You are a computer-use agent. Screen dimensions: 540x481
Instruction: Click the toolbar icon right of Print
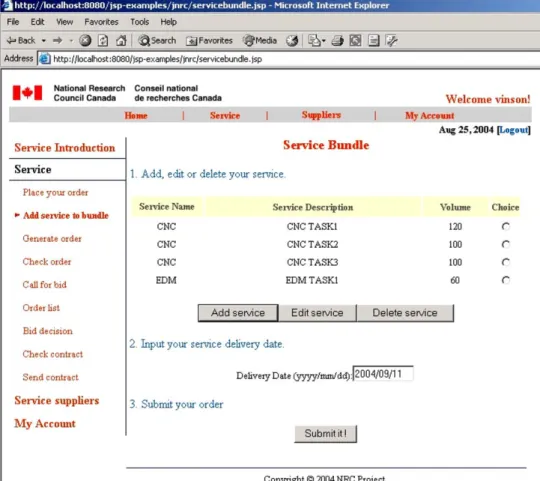(355, 41)
